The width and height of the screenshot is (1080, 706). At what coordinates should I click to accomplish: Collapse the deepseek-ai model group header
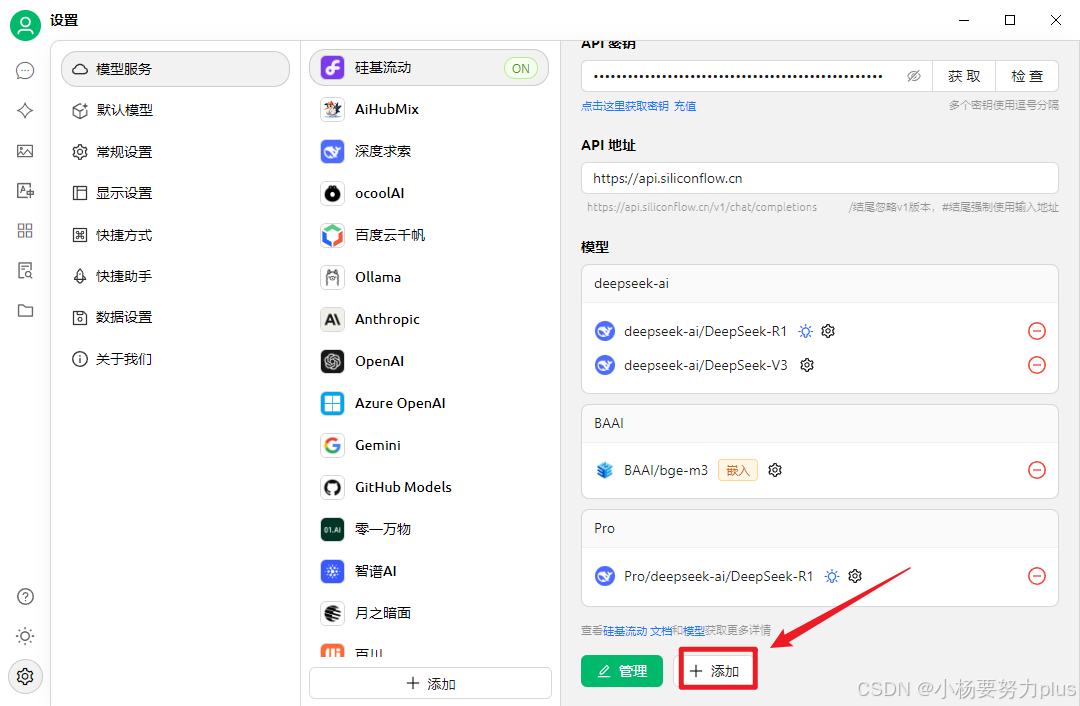[x=820, y=284]
